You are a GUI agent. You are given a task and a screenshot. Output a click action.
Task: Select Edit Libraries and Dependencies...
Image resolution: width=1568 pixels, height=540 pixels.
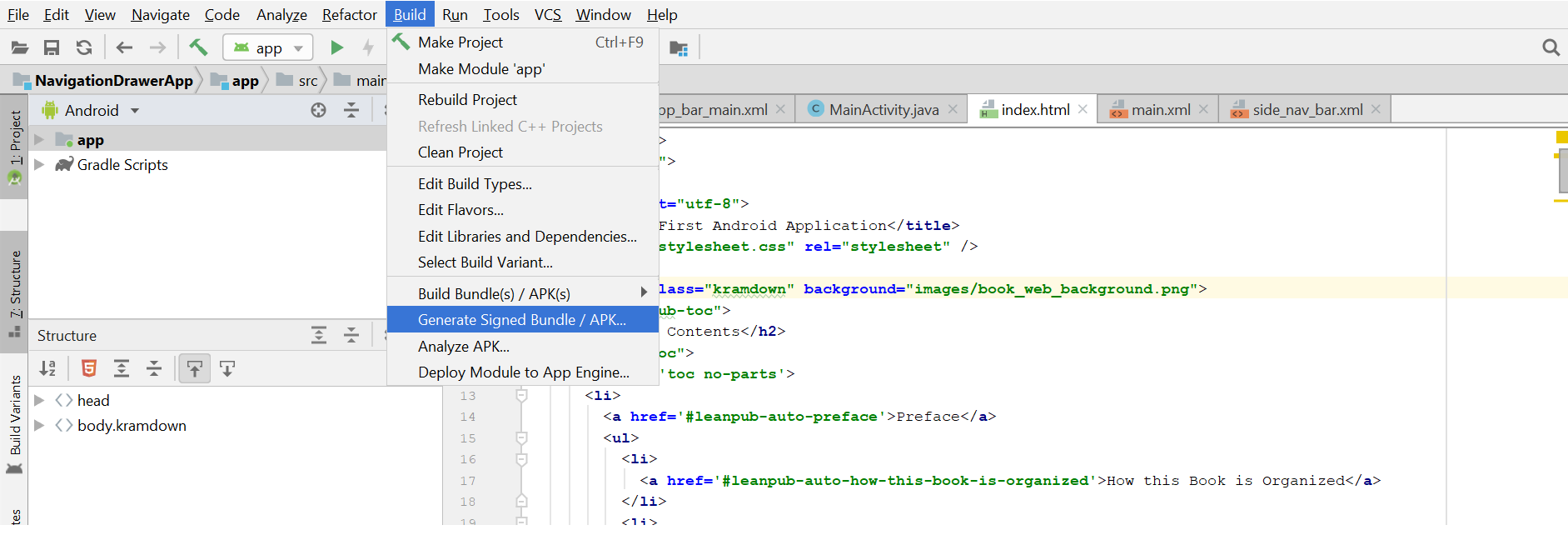[523, 237]
